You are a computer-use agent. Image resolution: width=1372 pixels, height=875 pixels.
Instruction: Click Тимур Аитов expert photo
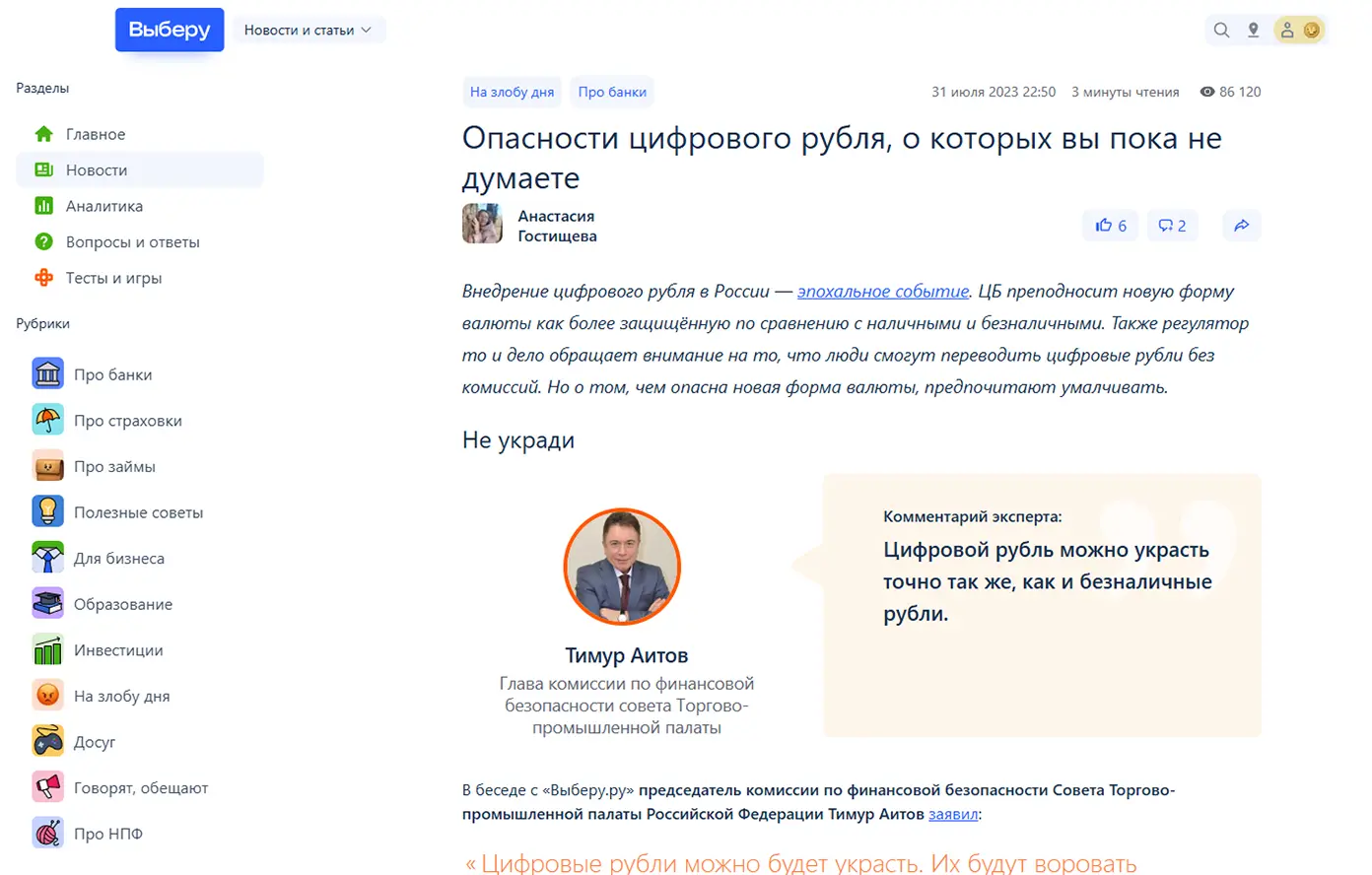click(x=622, y=567)
